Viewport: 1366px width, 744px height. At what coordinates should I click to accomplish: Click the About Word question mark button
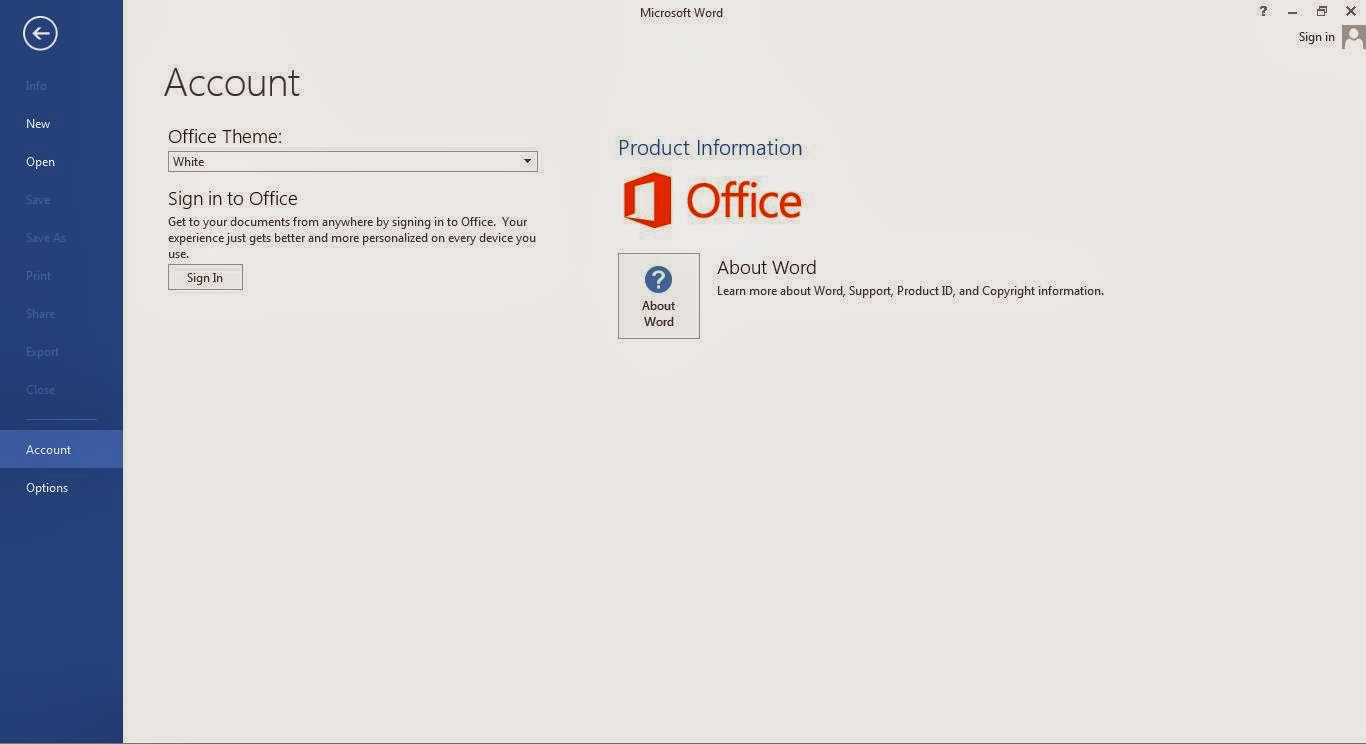point(659,296)
